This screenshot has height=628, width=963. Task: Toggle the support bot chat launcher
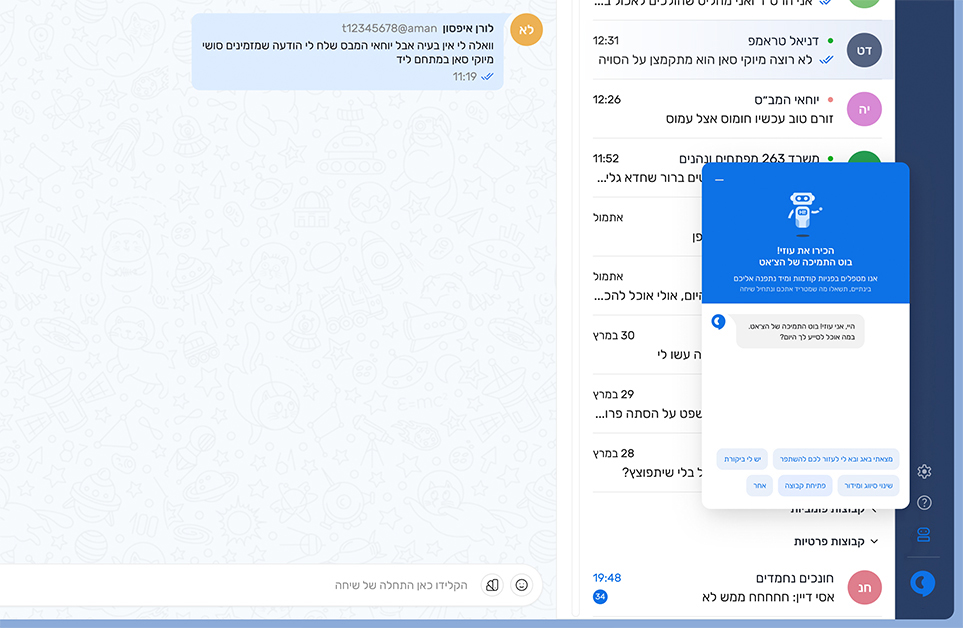(923, 583)
